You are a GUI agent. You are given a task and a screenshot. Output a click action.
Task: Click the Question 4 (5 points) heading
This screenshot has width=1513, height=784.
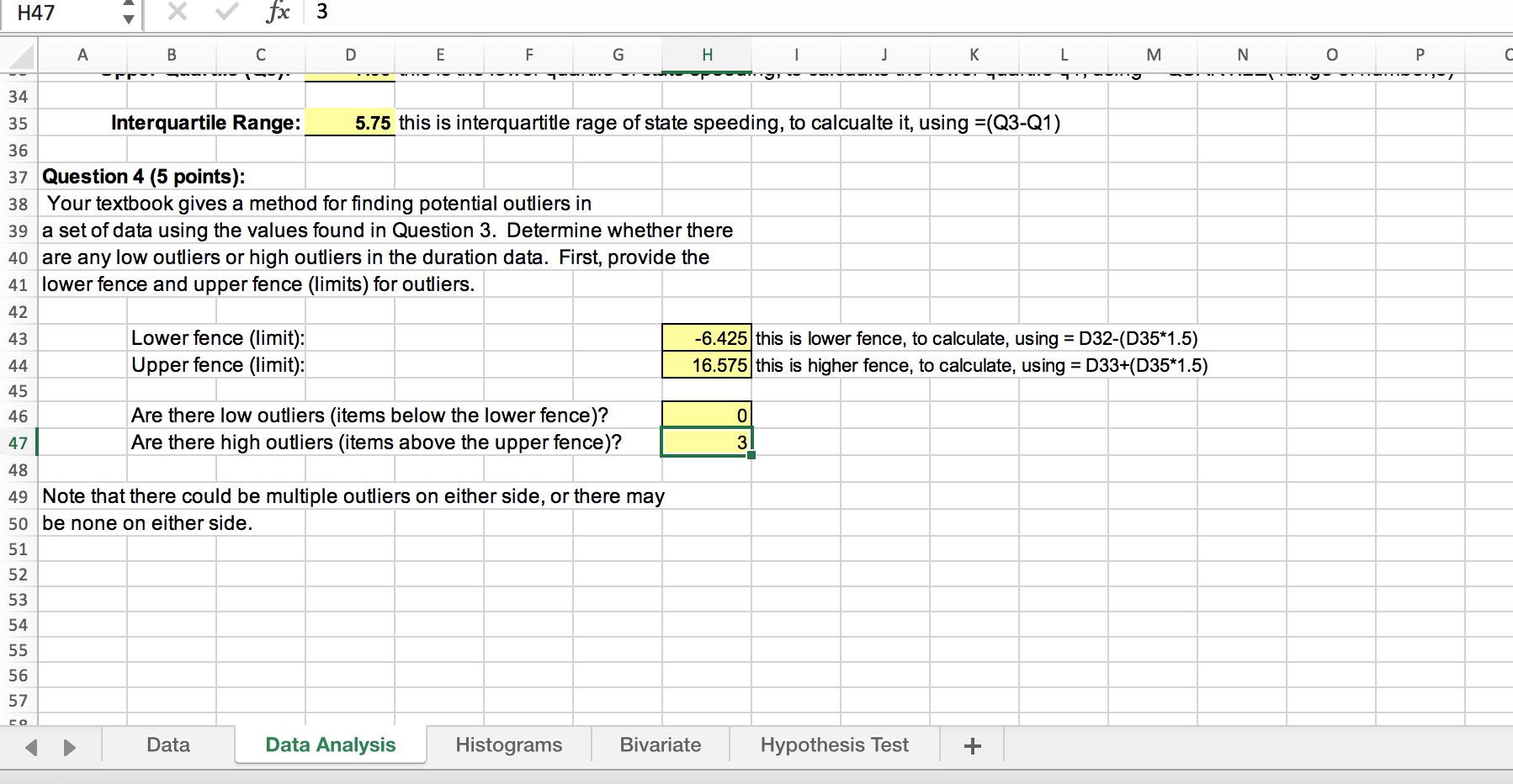click(144, 177)
